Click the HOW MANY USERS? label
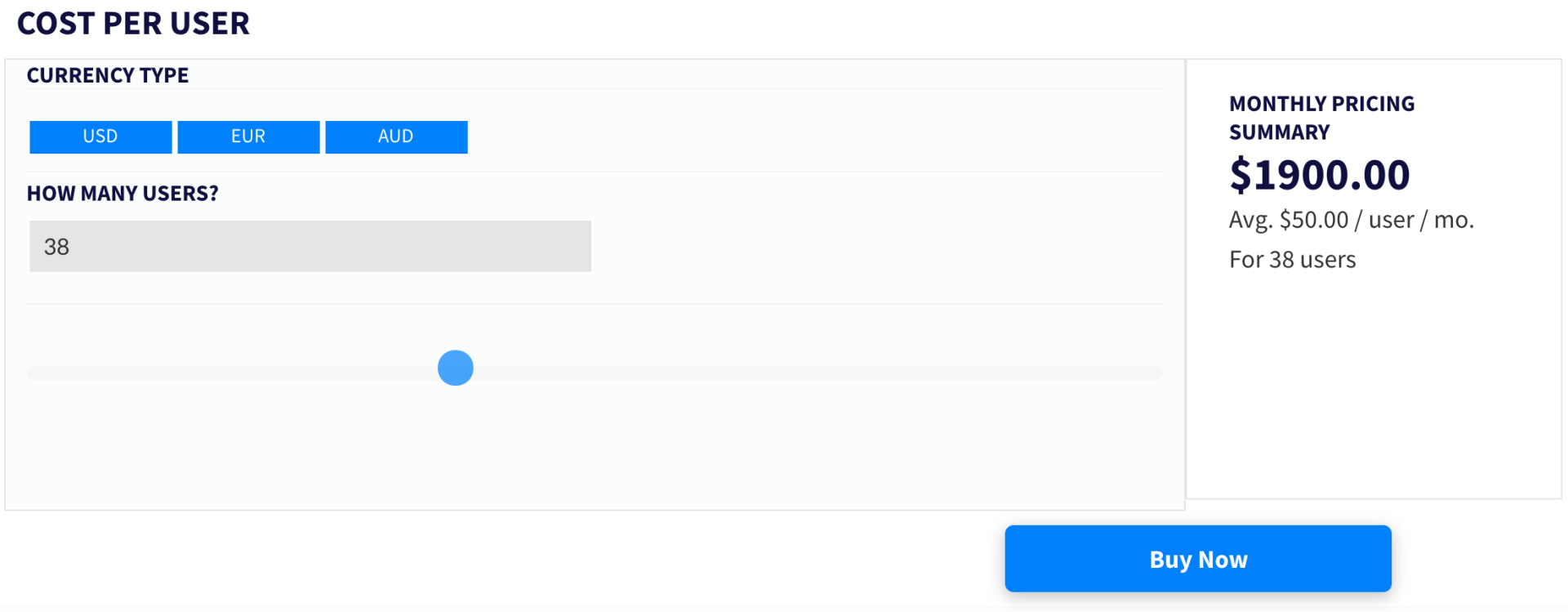 pyautogui.click(x=122, y=194)
